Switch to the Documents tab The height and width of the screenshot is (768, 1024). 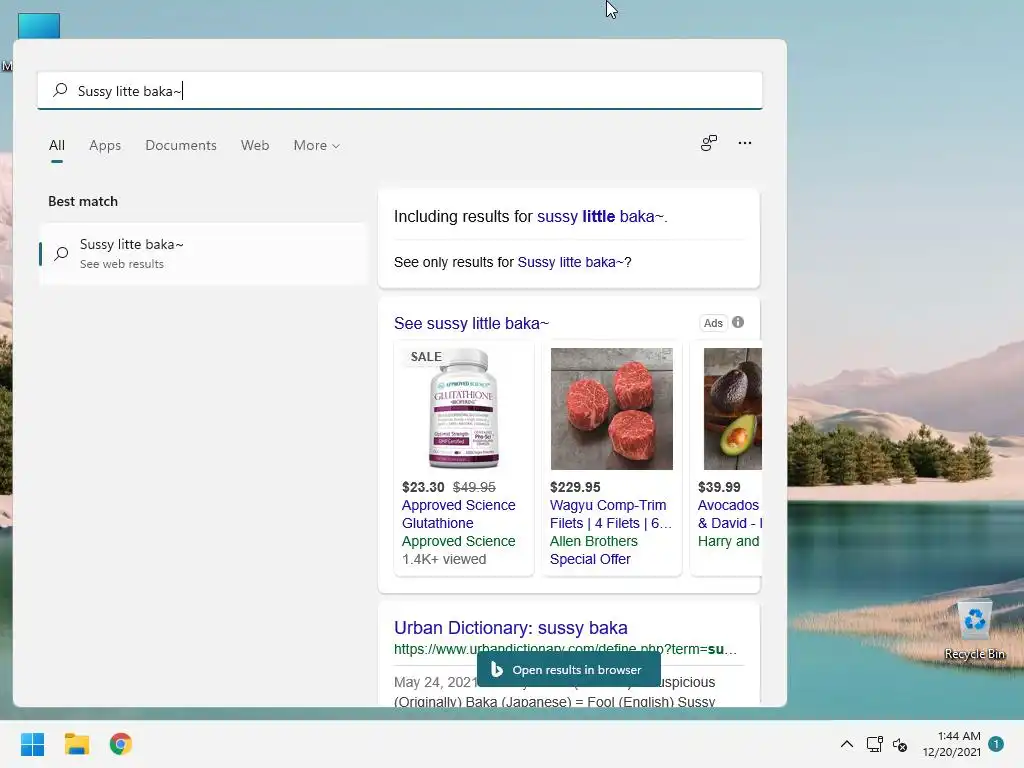coord(181,145)
